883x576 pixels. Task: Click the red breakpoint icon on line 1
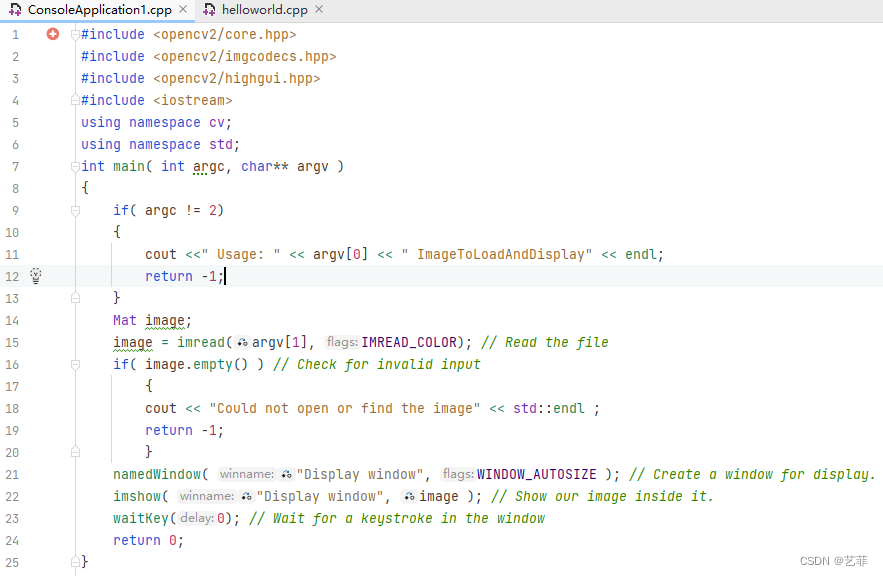[53, 34]
